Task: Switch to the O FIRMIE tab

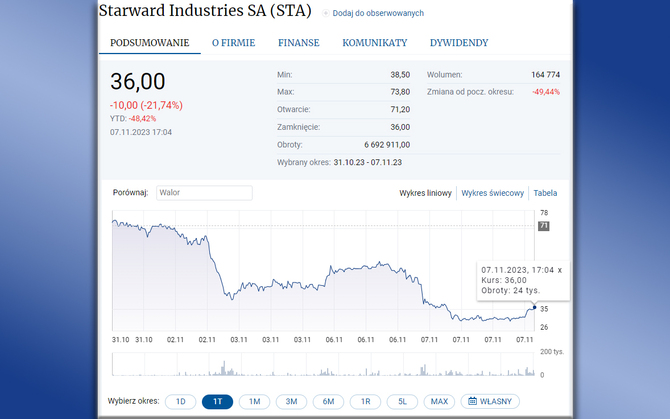Action: [233, 43]
